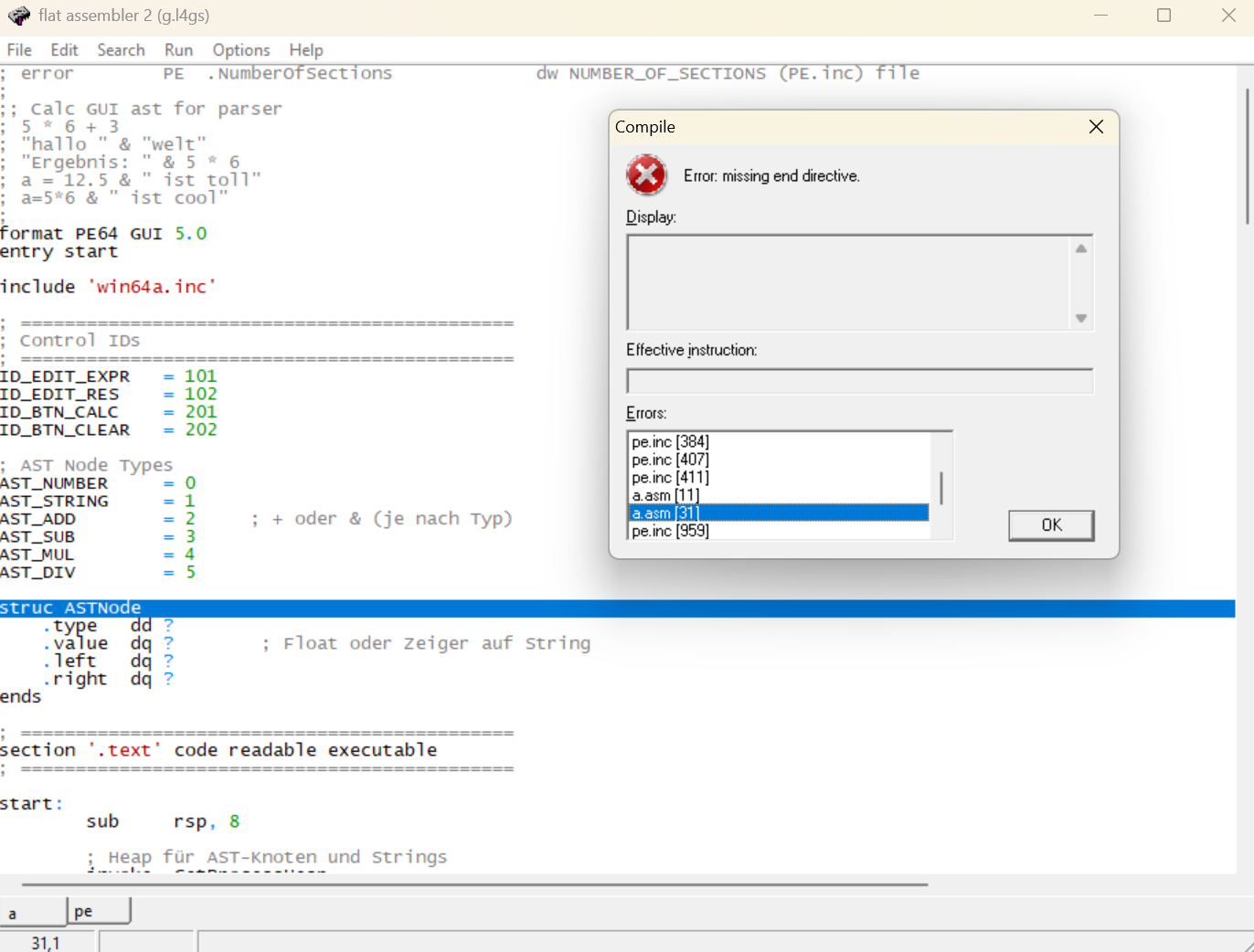Select error entry pe.inc [959]
This screenshot has width=1254, height=952.
click(x=670, y=531)
